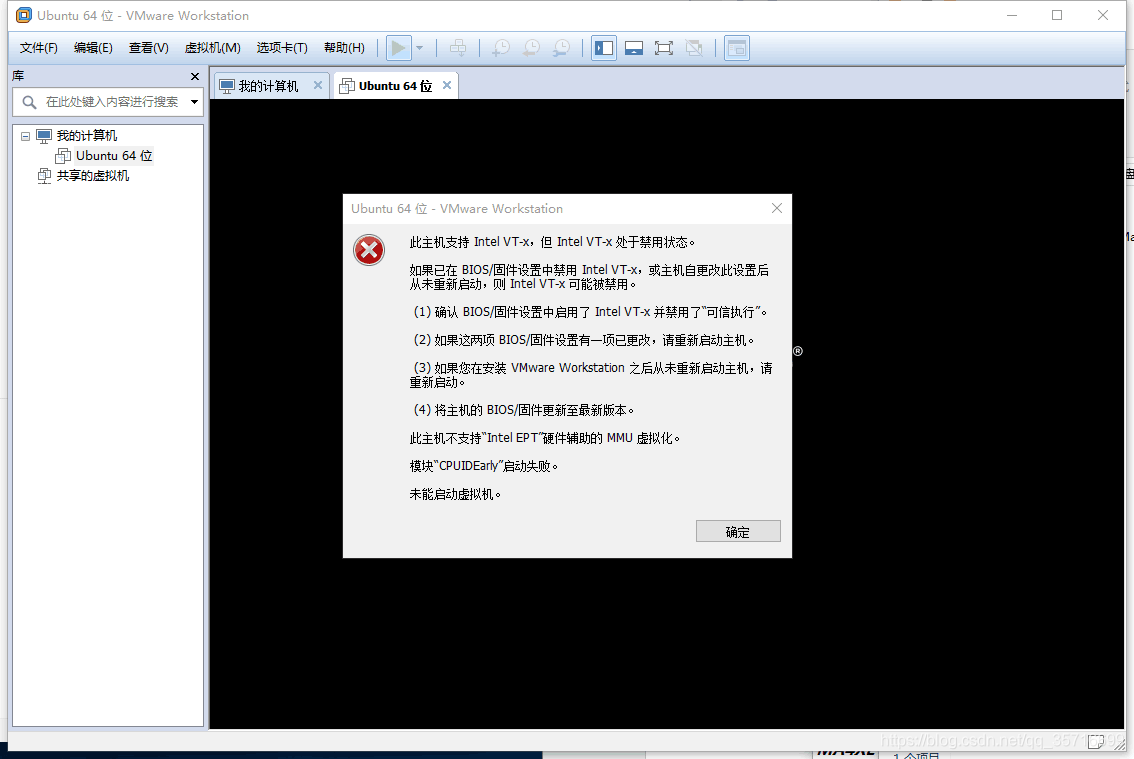Click the take snapshot clock icon
Image resolution: width=1134 pixels, height=759 pixels.
coord(500,48)
